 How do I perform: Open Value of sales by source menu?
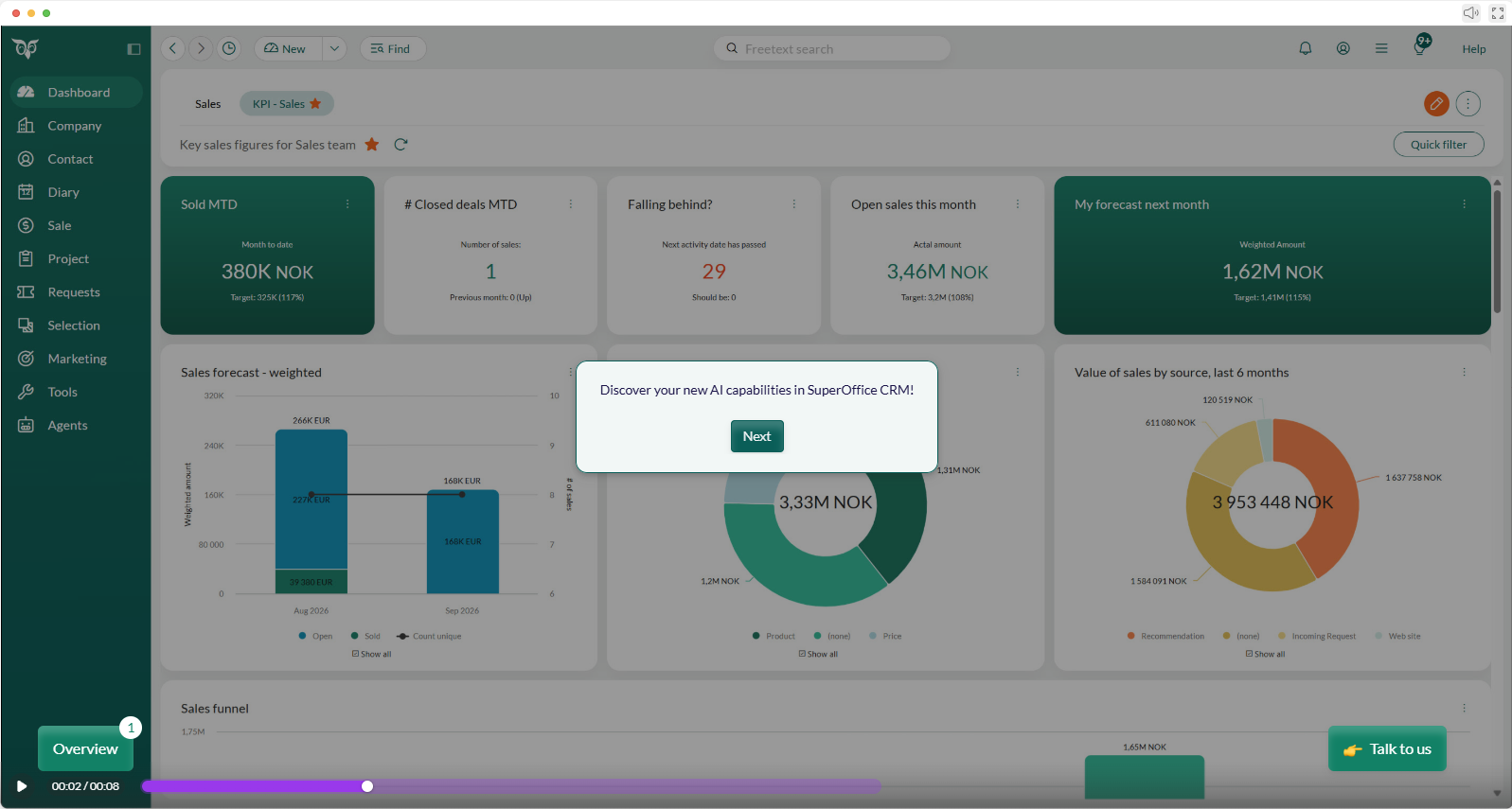pos(1464,373)
